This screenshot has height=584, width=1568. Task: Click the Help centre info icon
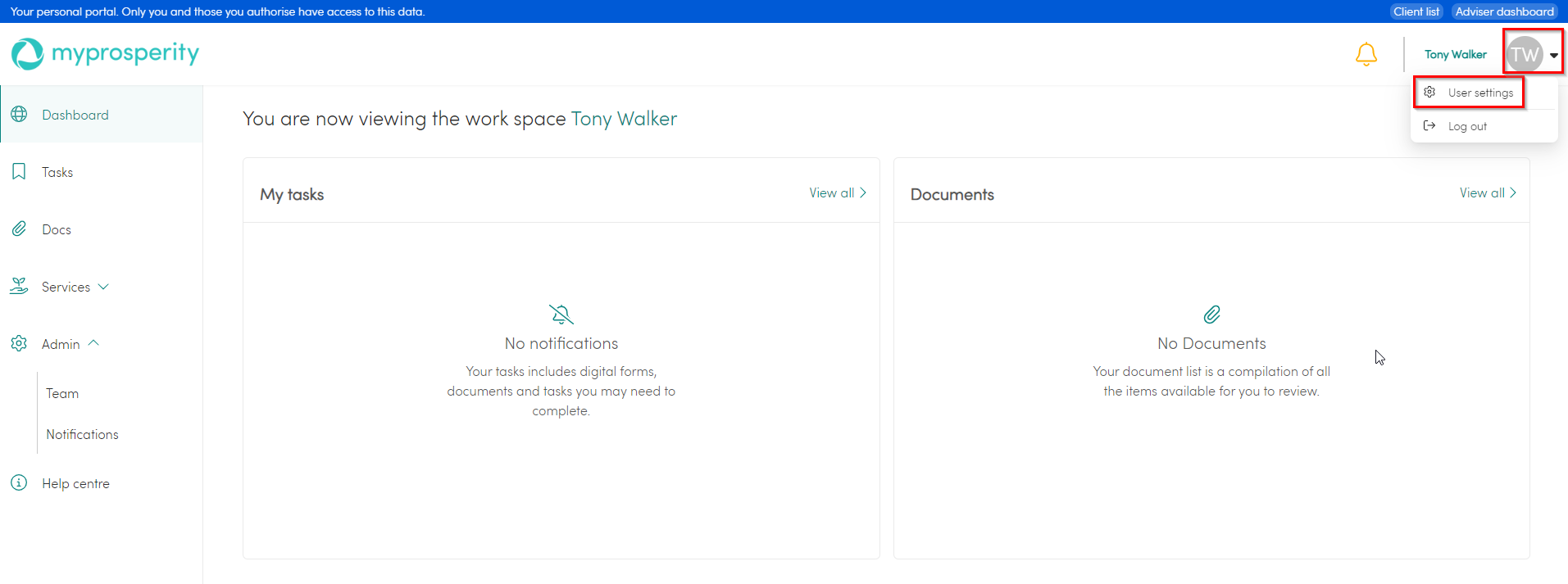[x=19, y=483]
